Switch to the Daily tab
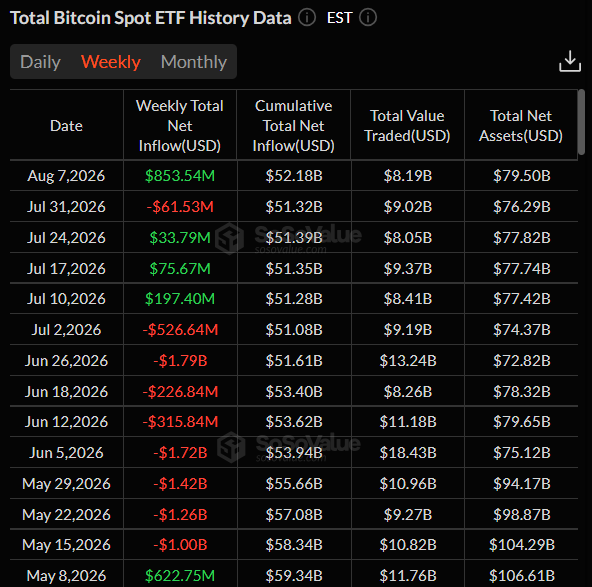The width and height of the screenshot is (592, 587). click(x=40, y=62)
